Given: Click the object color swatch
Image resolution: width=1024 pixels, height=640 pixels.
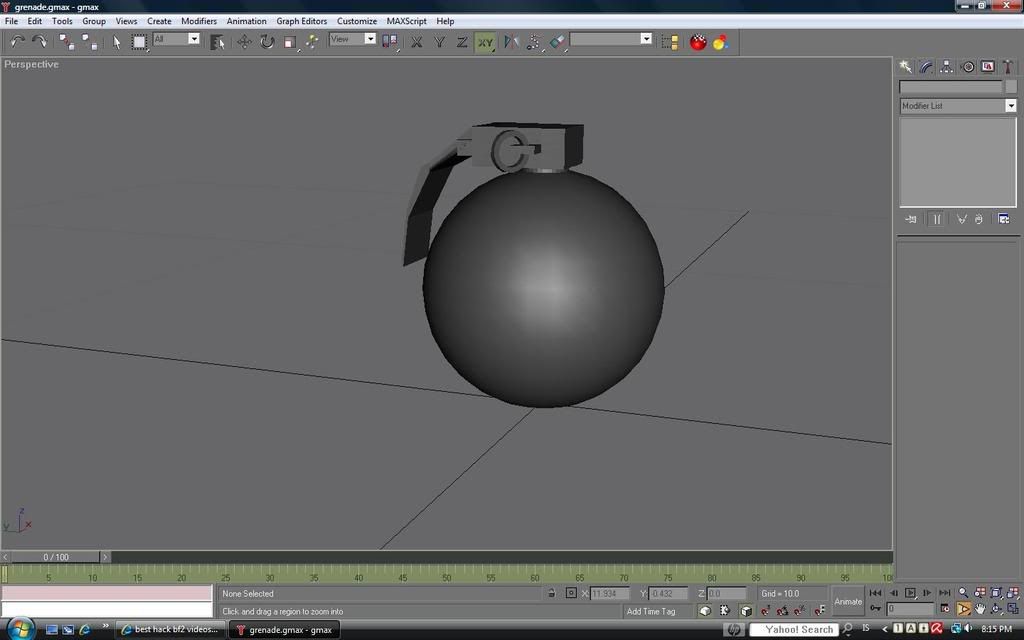Looking at the screenshot, I should (x=1011, y=87).
